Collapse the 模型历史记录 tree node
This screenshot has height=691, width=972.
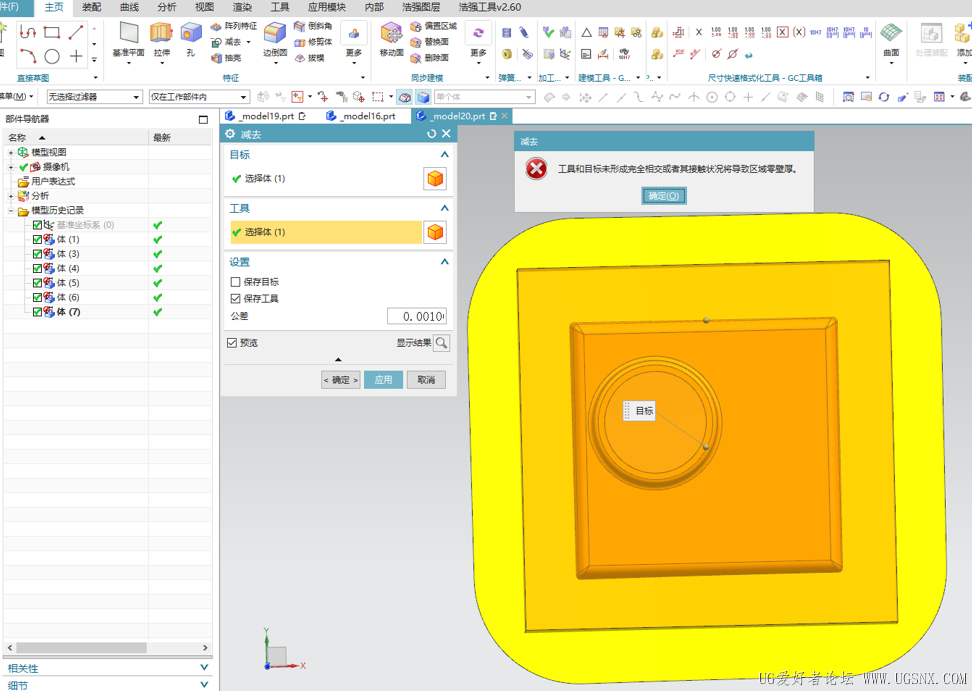11,211
